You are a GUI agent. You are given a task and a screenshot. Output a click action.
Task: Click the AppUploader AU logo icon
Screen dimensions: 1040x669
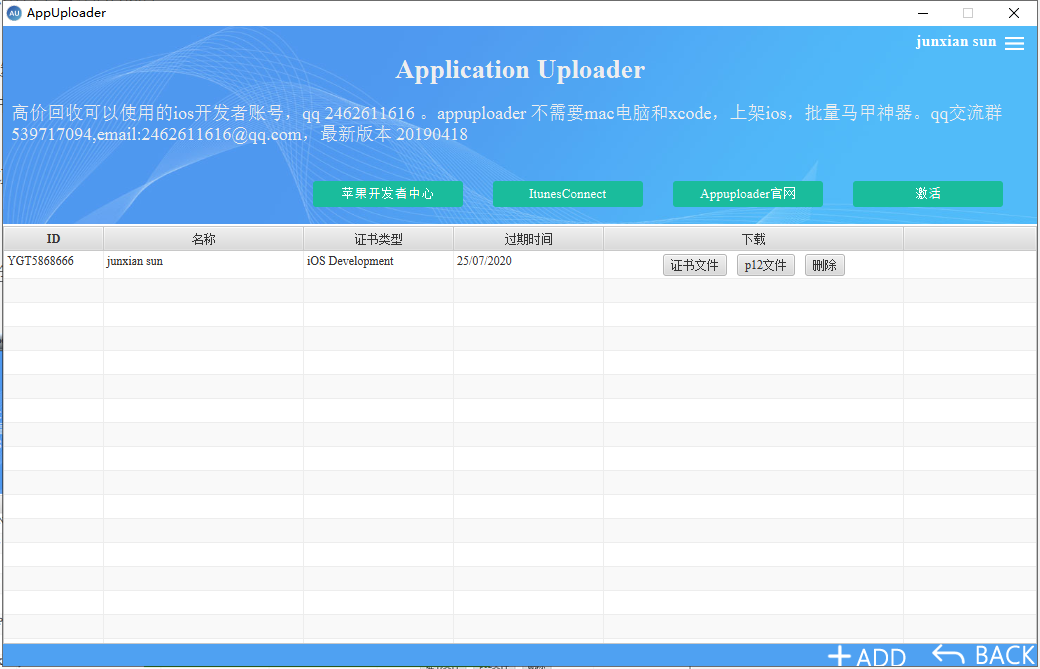pos(14,13)
